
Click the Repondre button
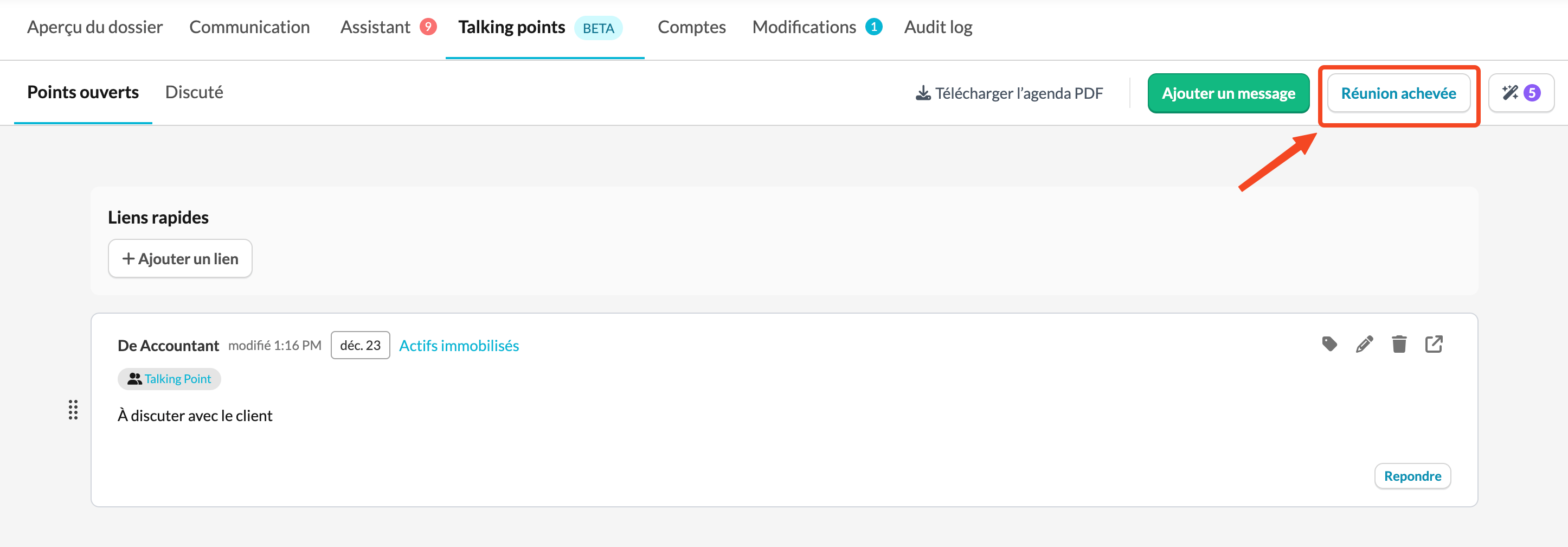tap(1412, 476)
